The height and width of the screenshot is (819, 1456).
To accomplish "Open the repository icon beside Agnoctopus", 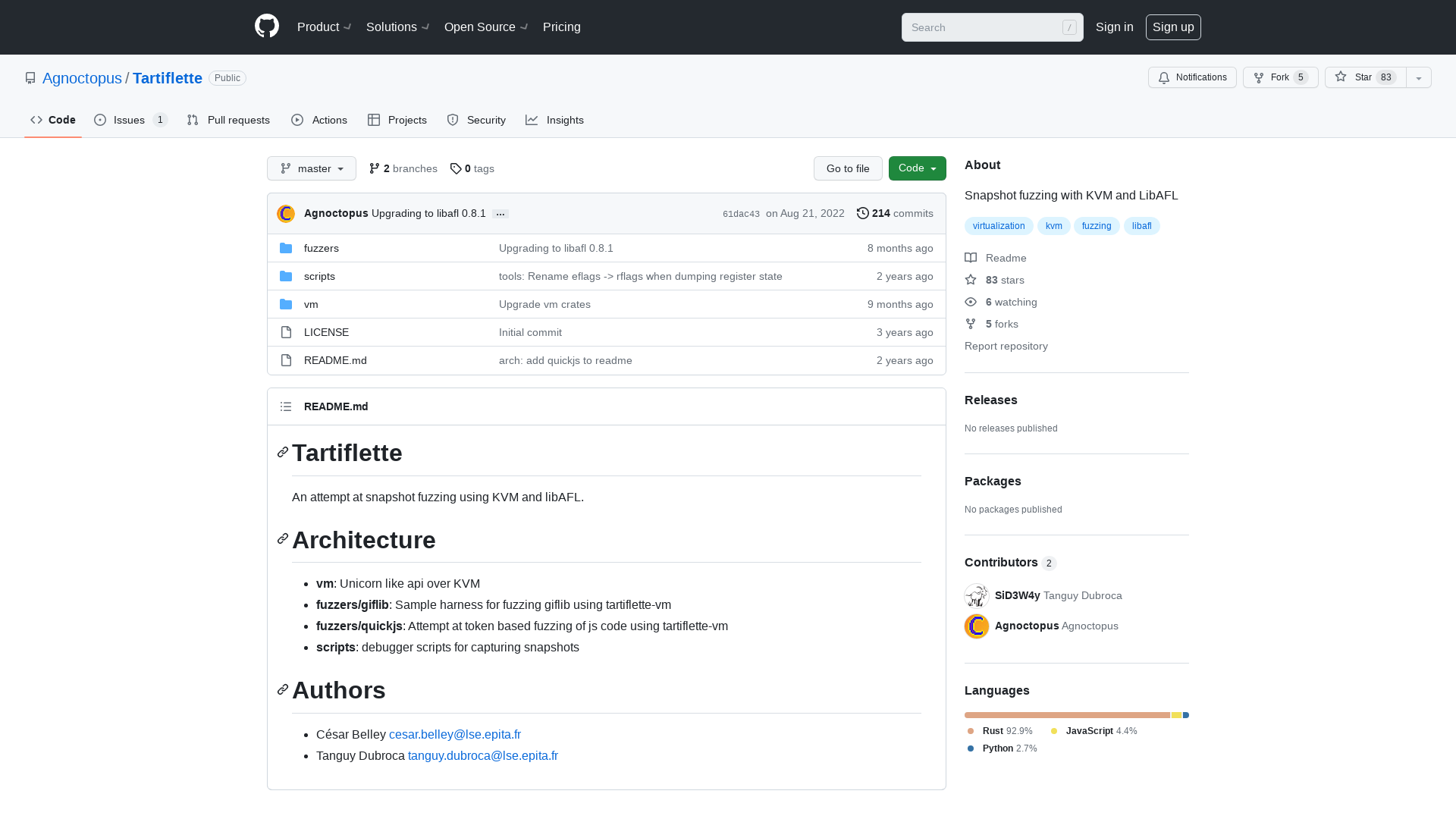I will click(30, 78).
